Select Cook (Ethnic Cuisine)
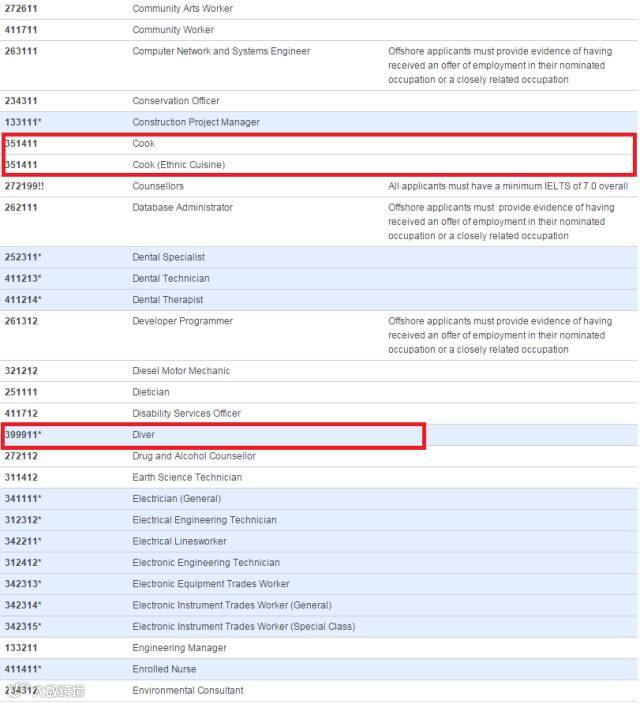The image size is (640, 704). (178, 165)
